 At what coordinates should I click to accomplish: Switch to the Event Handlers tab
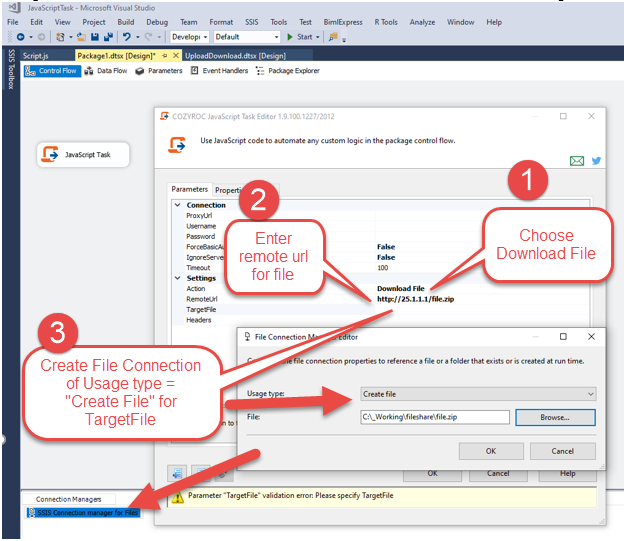[220, 71]
